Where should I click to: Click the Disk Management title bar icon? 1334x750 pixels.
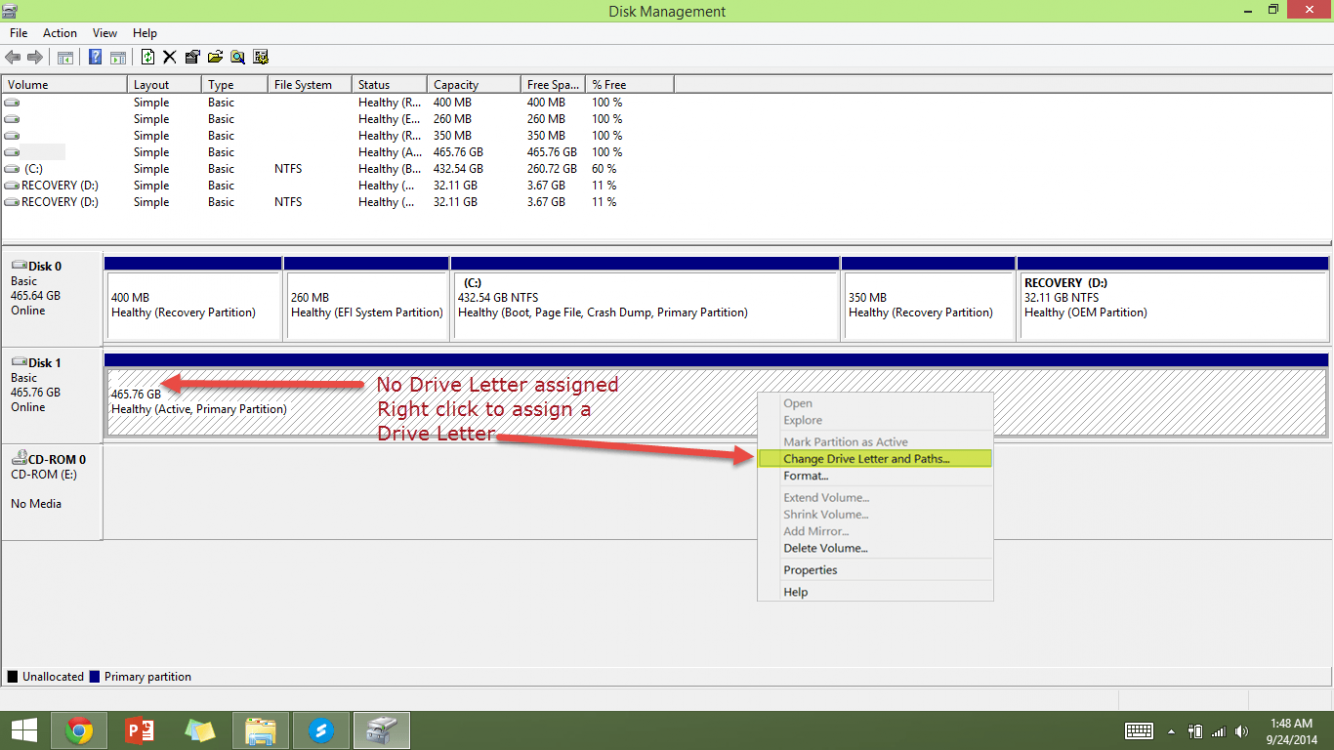(x=11, y=11)
